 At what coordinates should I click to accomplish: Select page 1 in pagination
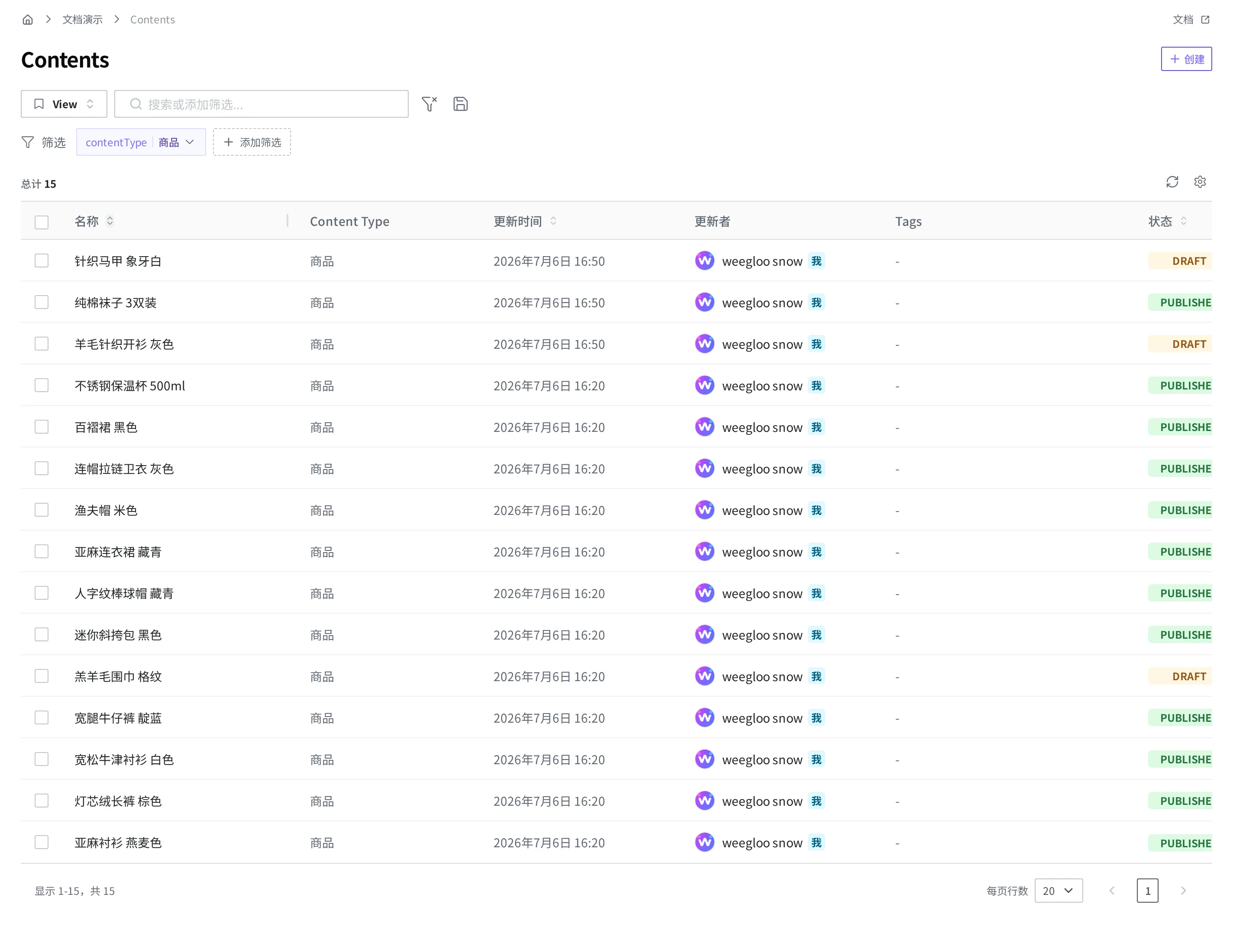1147,891
